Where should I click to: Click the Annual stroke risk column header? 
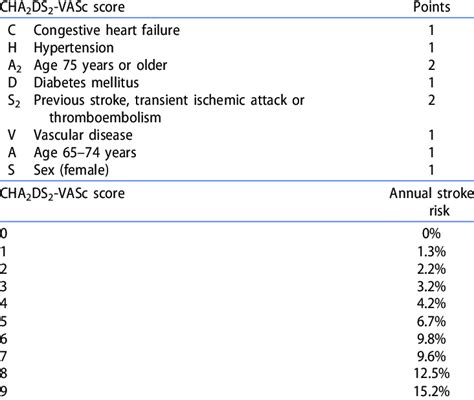click(x=432, y=202)
